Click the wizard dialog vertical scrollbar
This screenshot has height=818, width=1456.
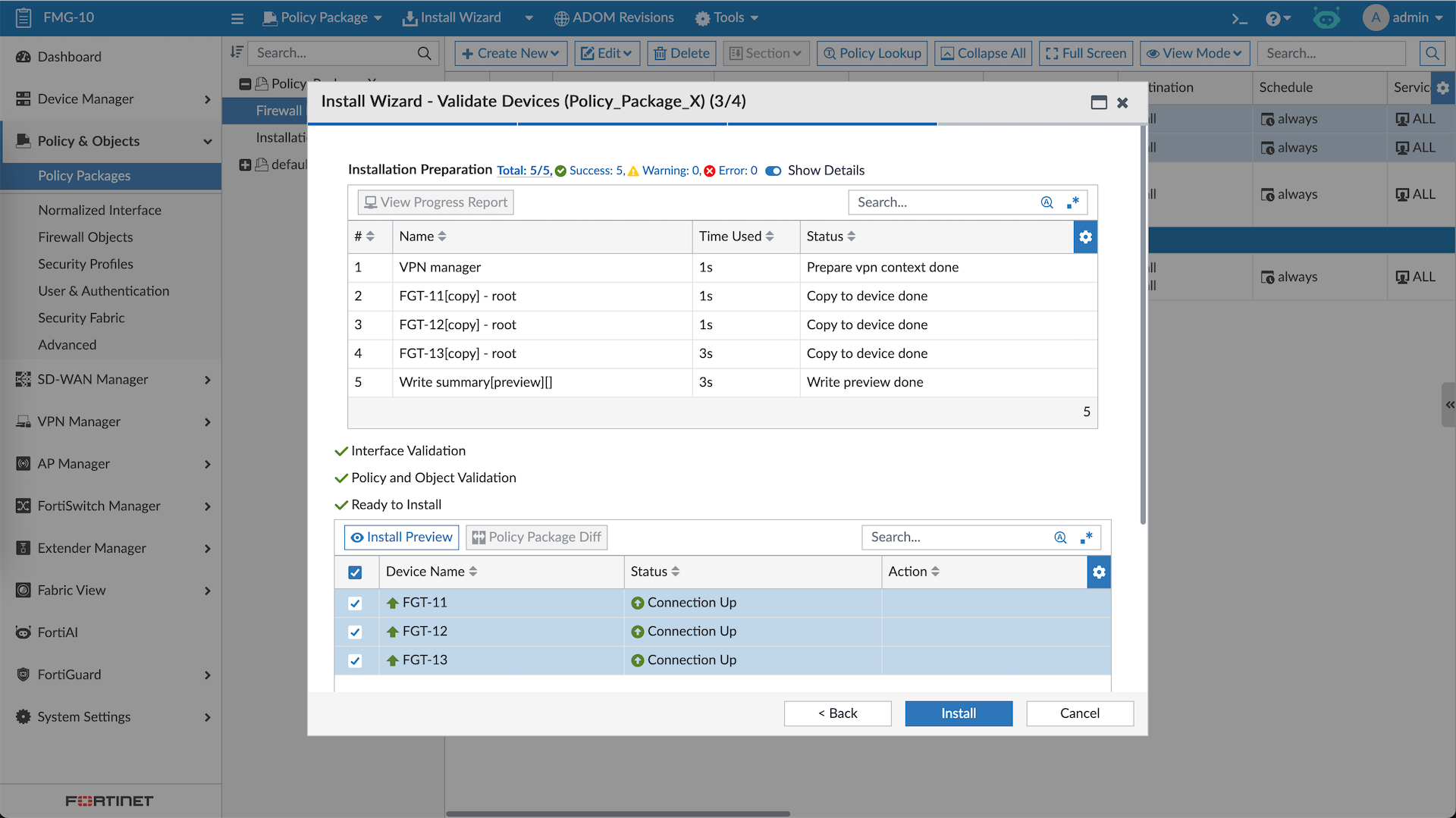point(1142,326)
